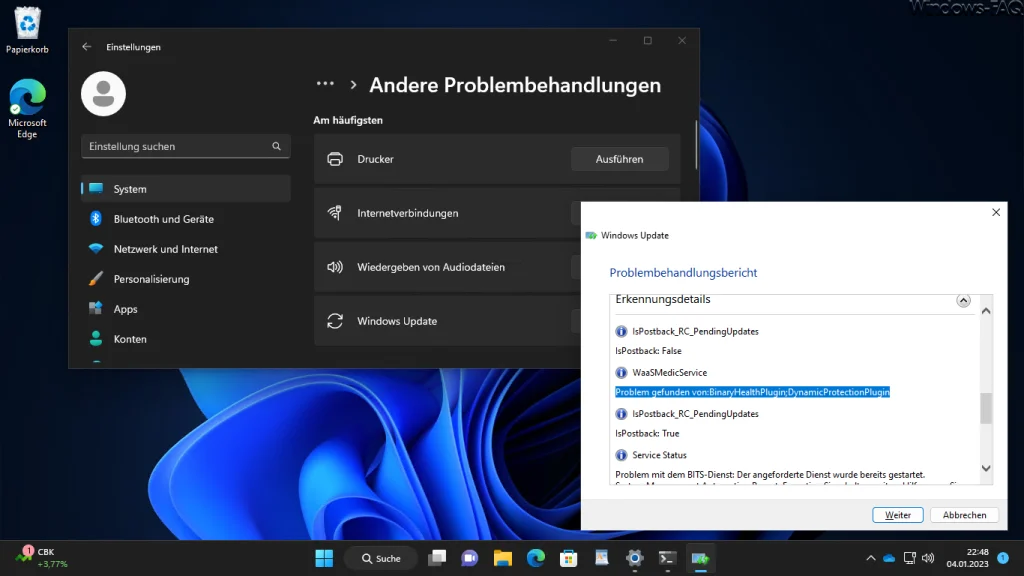Click IsPostback: False line
Screen dimensions: 1024x576
(x=648, y=351)
